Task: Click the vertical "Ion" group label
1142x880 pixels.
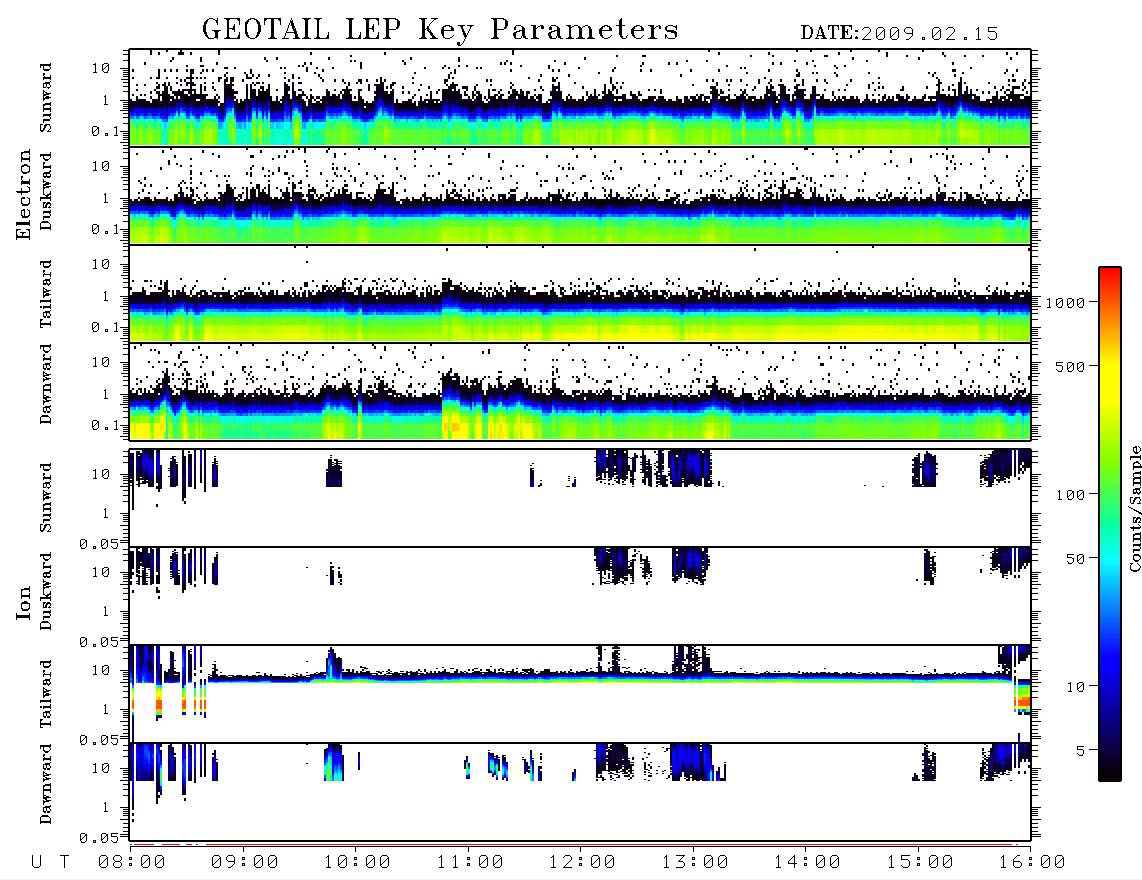Action: (23, 603)
